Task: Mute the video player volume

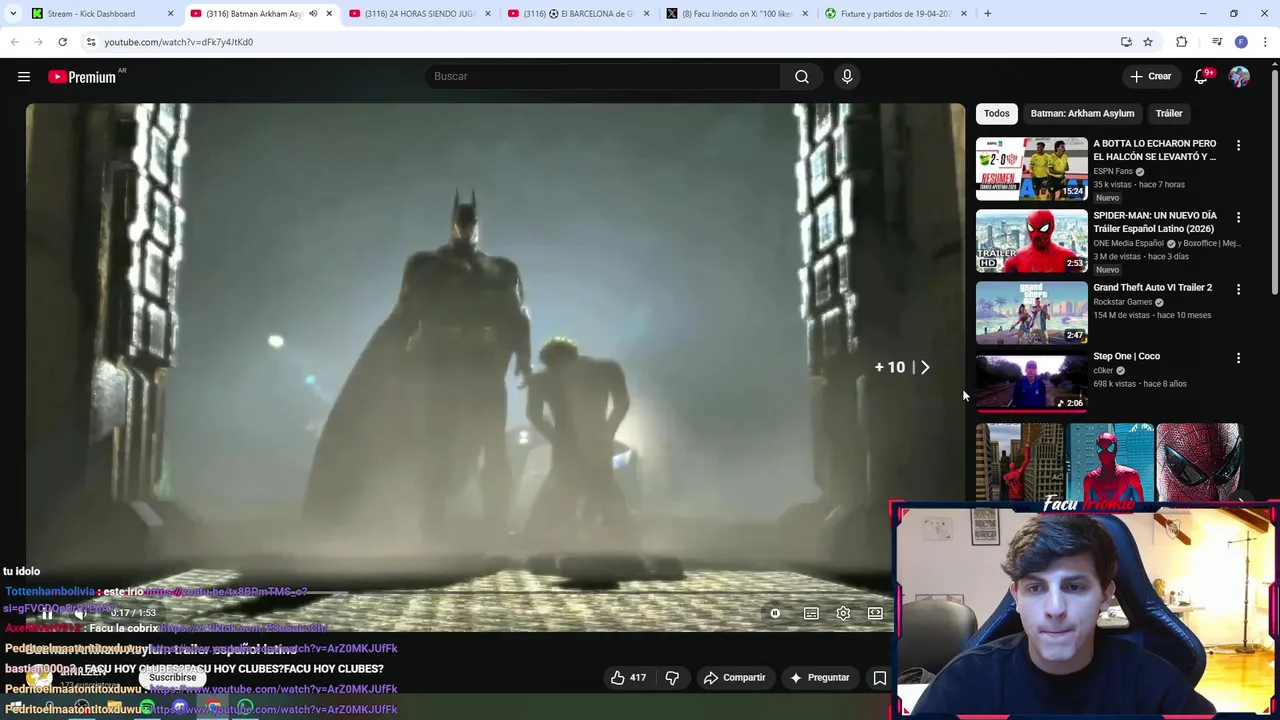Action: point(81,614)
